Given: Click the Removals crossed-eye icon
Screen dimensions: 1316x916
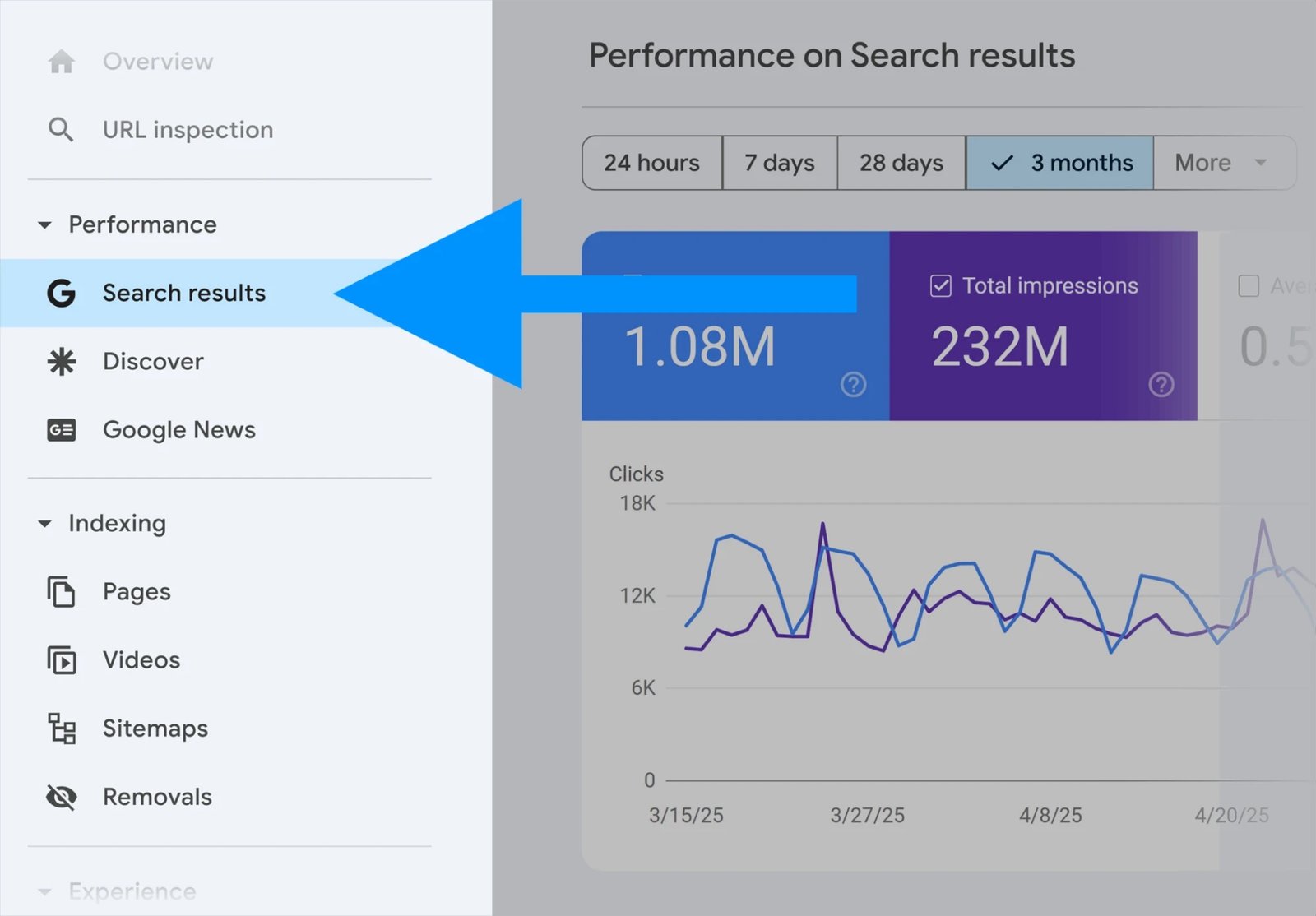Looking at the screenshot, I should click(62, 797).
